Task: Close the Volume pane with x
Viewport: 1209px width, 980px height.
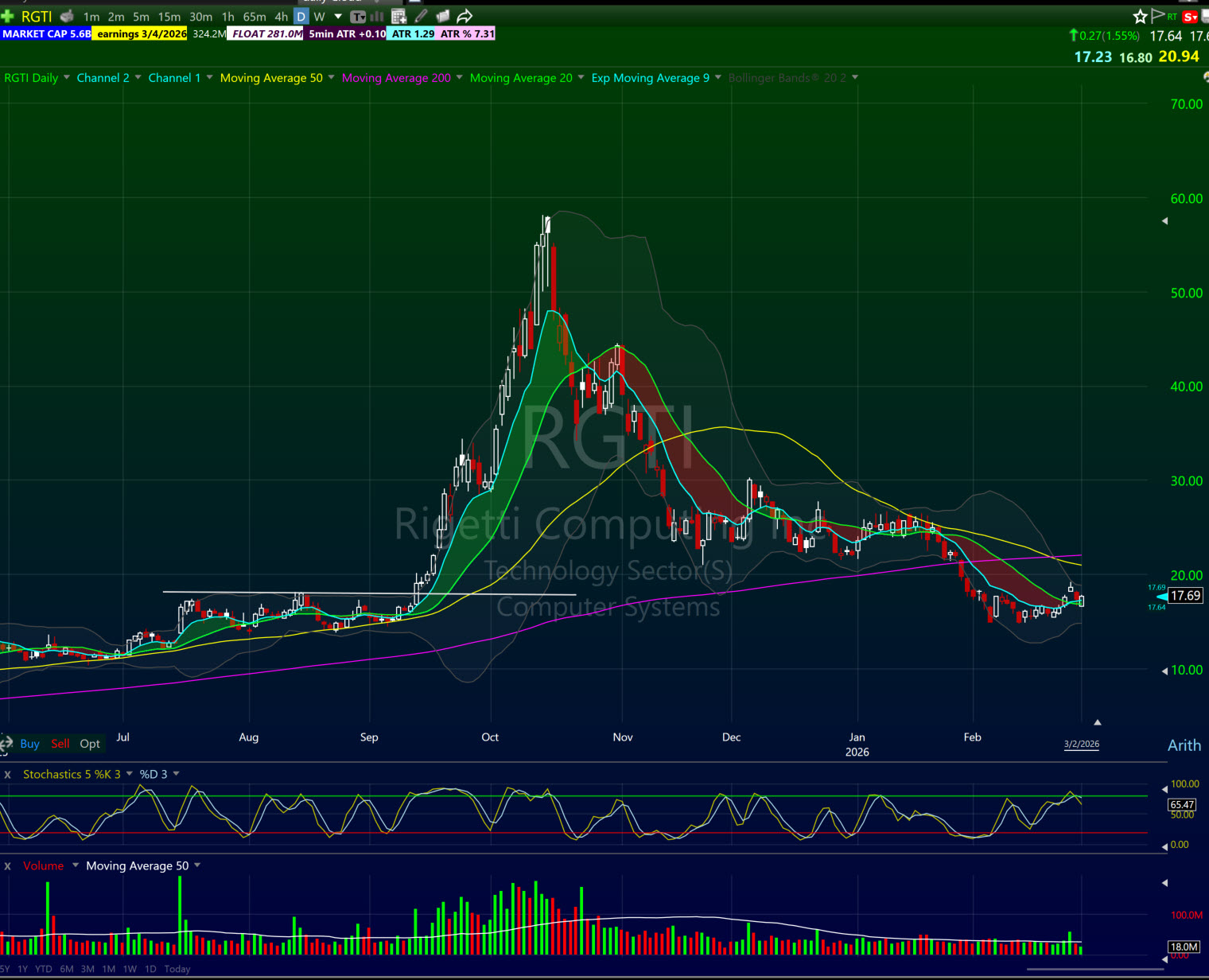Action: coord(8,866)
